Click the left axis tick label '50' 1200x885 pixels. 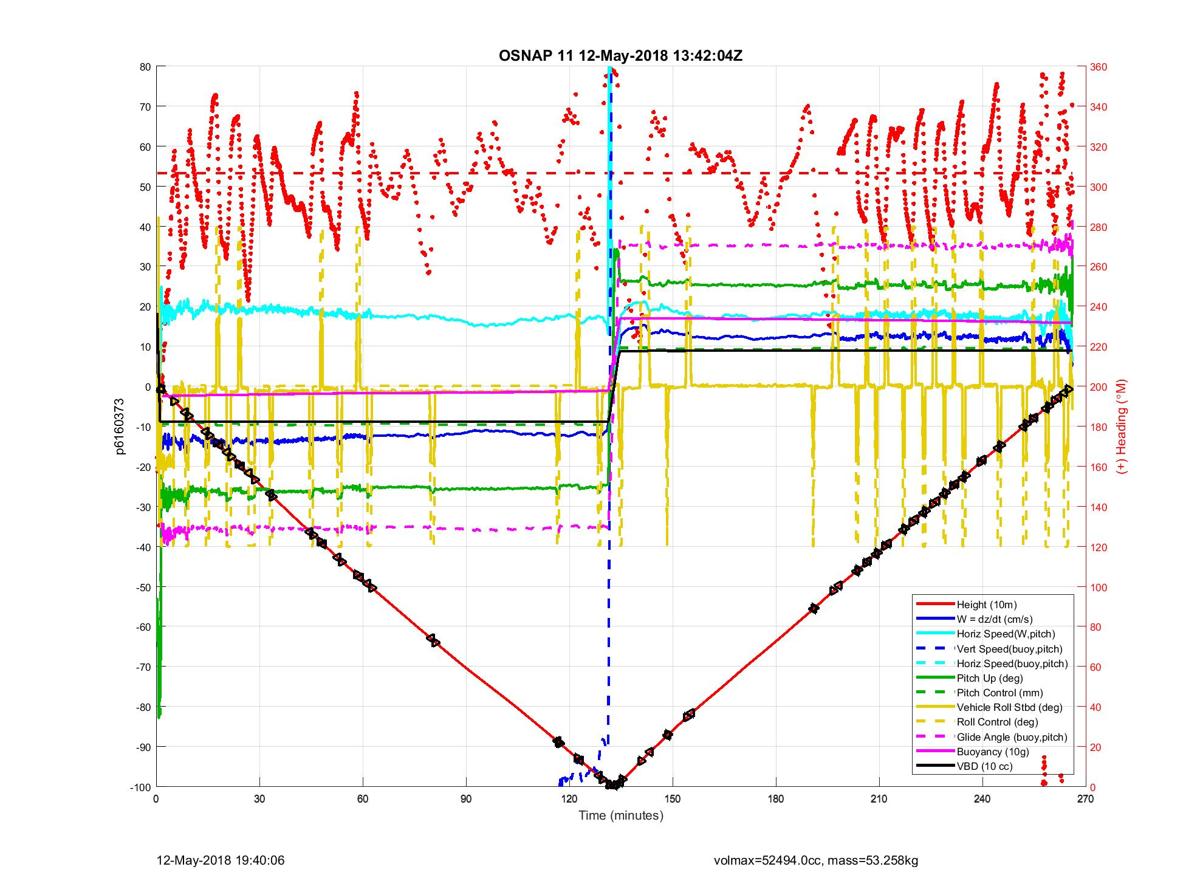(144, 187)
